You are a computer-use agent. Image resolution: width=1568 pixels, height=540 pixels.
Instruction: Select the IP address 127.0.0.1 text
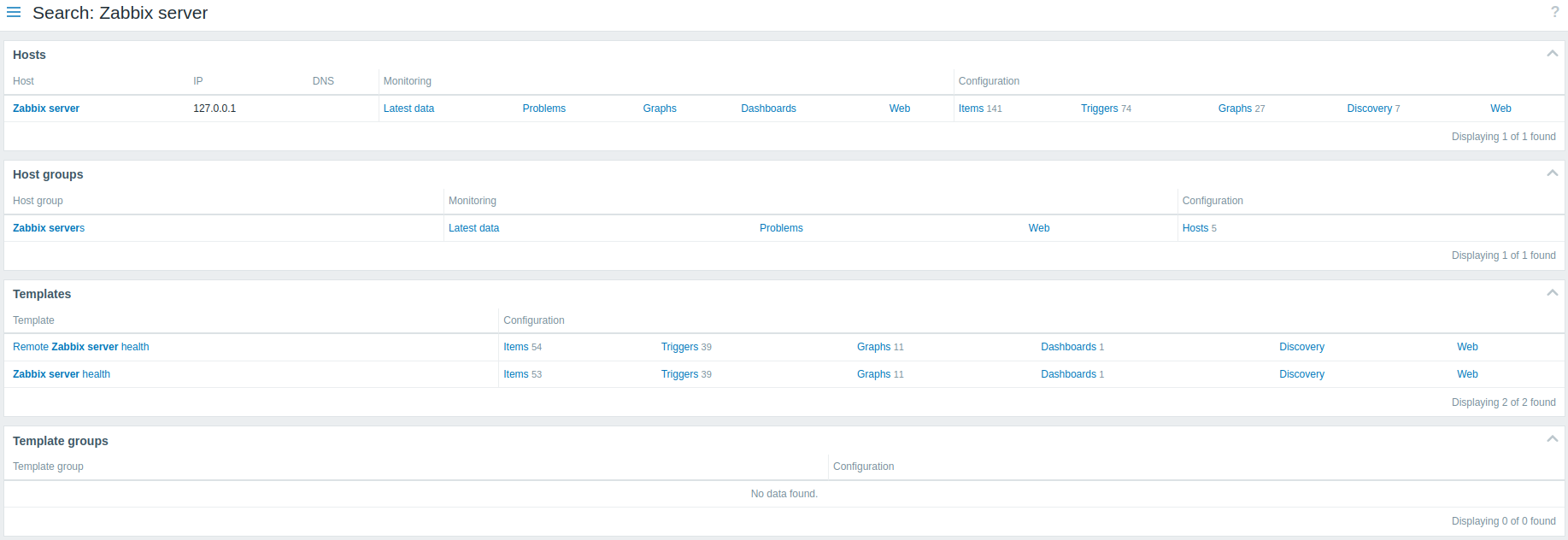click(214, 109)
